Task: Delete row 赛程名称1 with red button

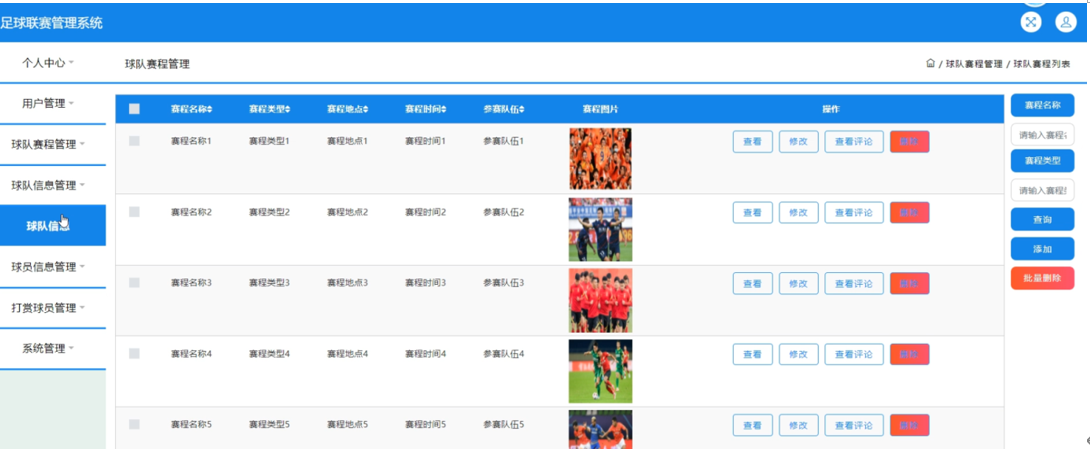Action: 909,142
